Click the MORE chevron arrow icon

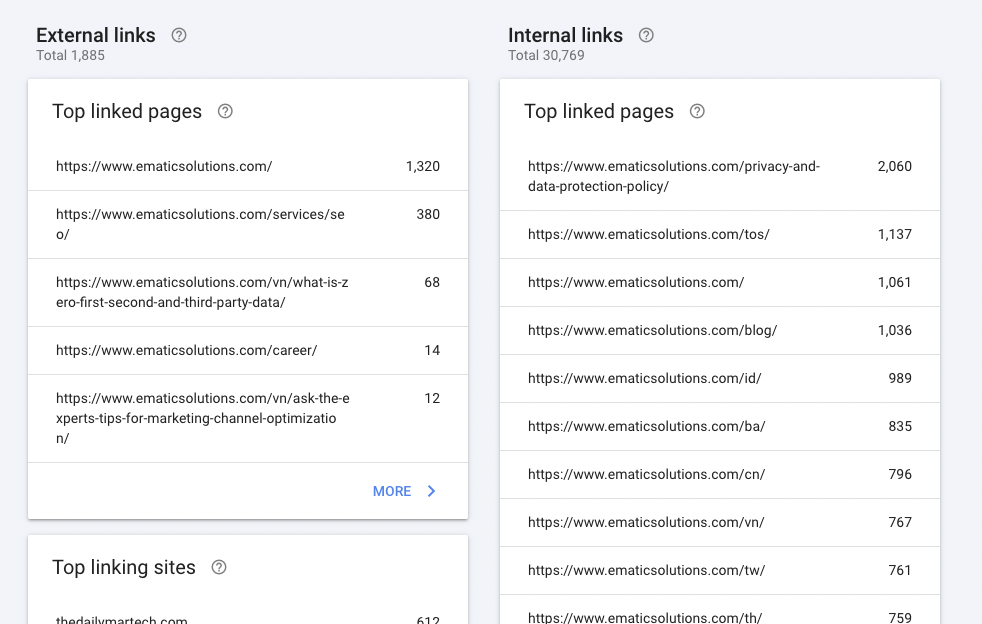pyautogui.click(x=432, y=491)
